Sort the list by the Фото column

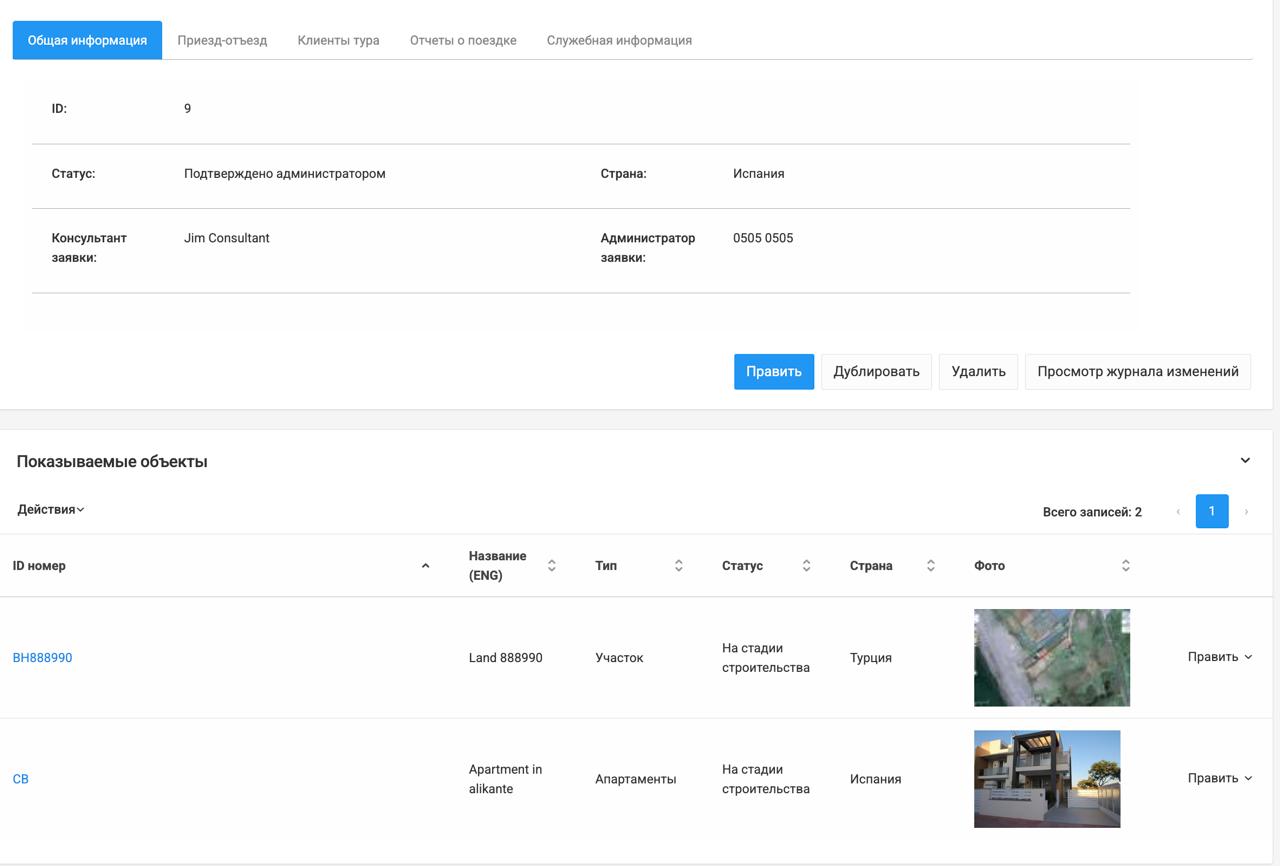[x=1125, y=565]
